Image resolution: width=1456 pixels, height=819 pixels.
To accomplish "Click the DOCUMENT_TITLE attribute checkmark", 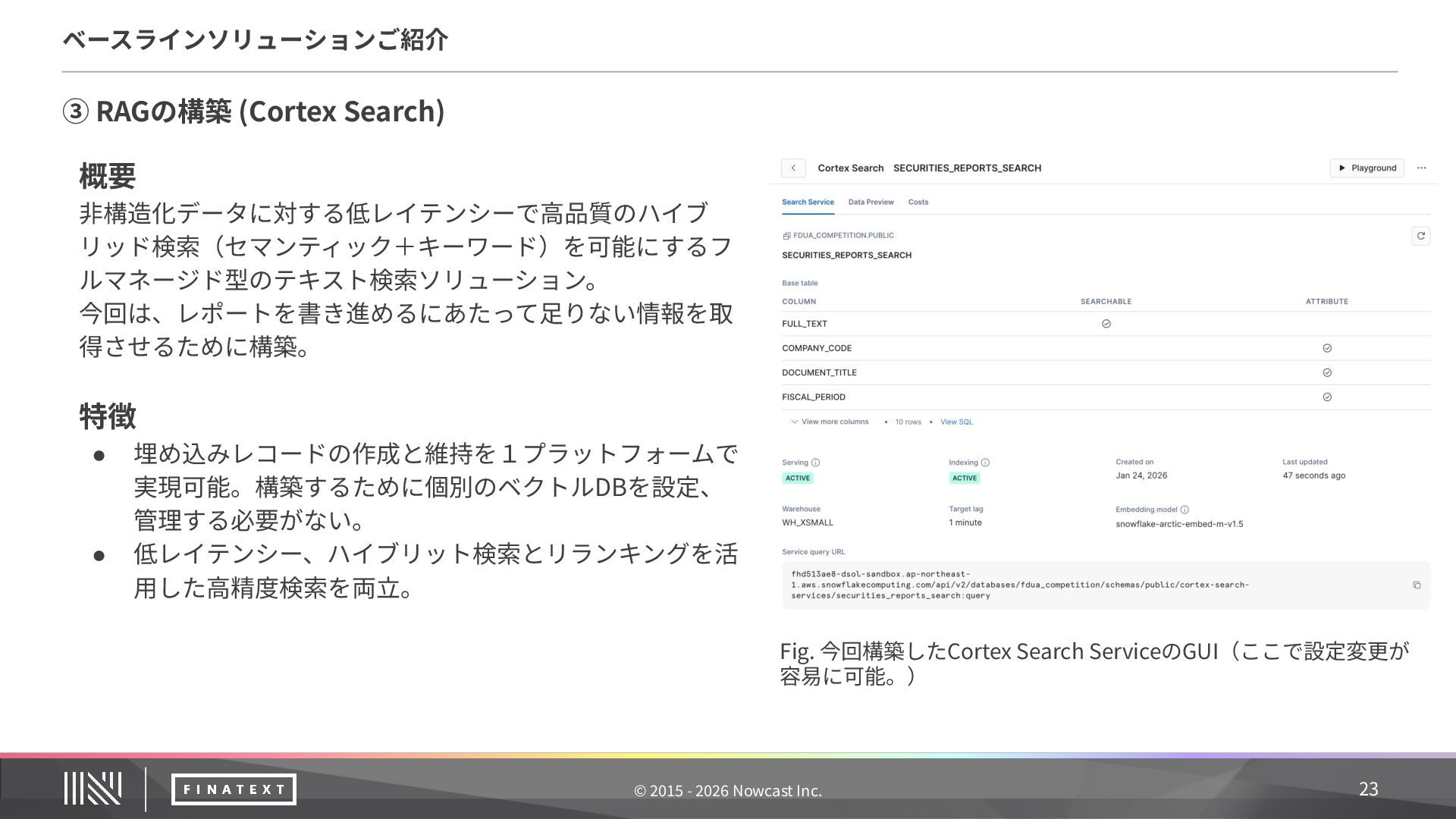I will click(1327, 372).
